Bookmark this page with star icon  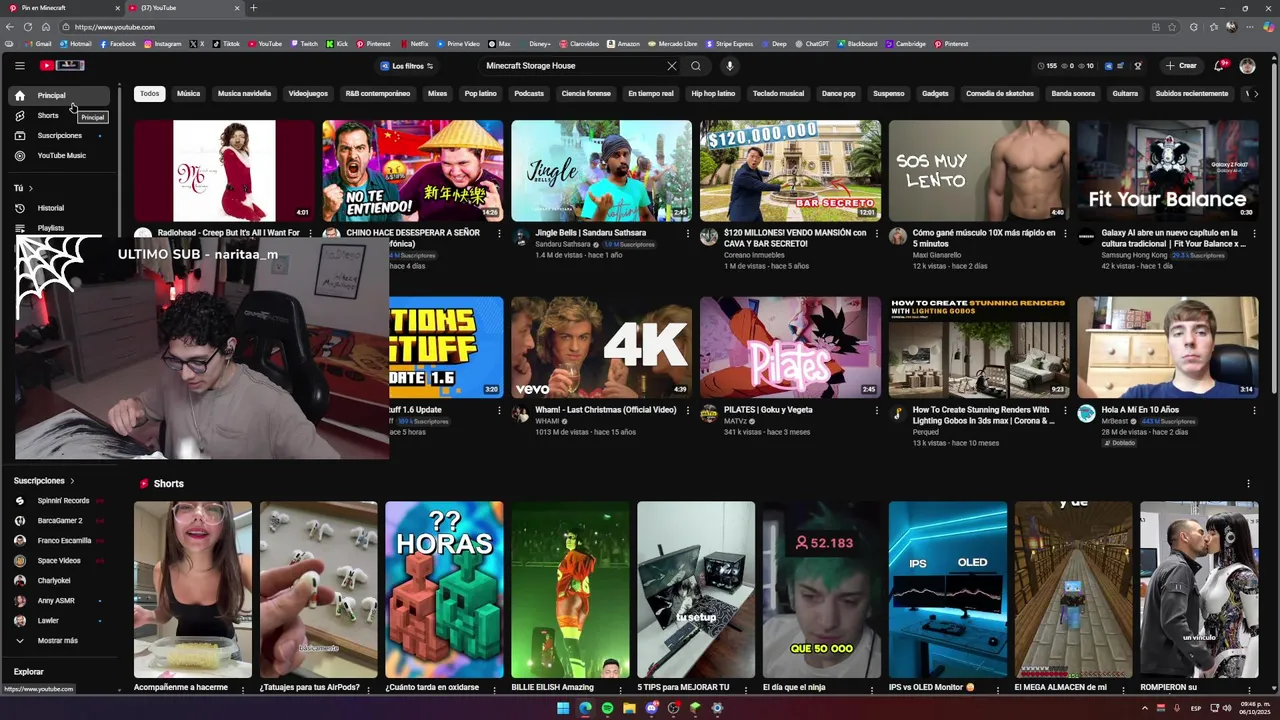pyautogui.click(x=1172, y=27)
